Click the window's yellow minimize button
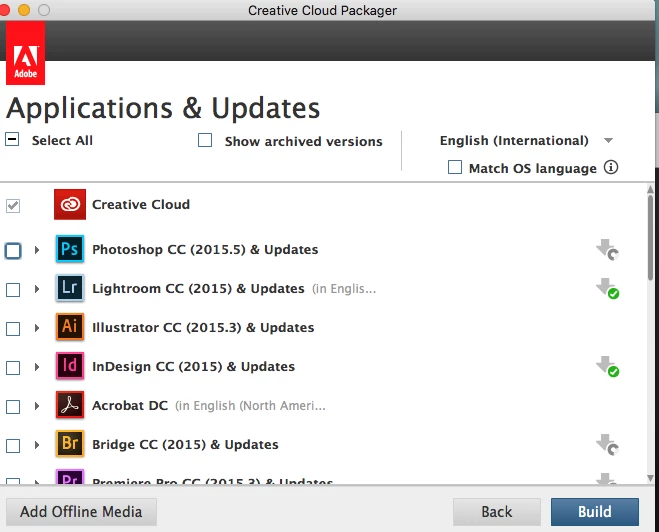Viewport: 659px width, 532px height. (x=24, y=10)
